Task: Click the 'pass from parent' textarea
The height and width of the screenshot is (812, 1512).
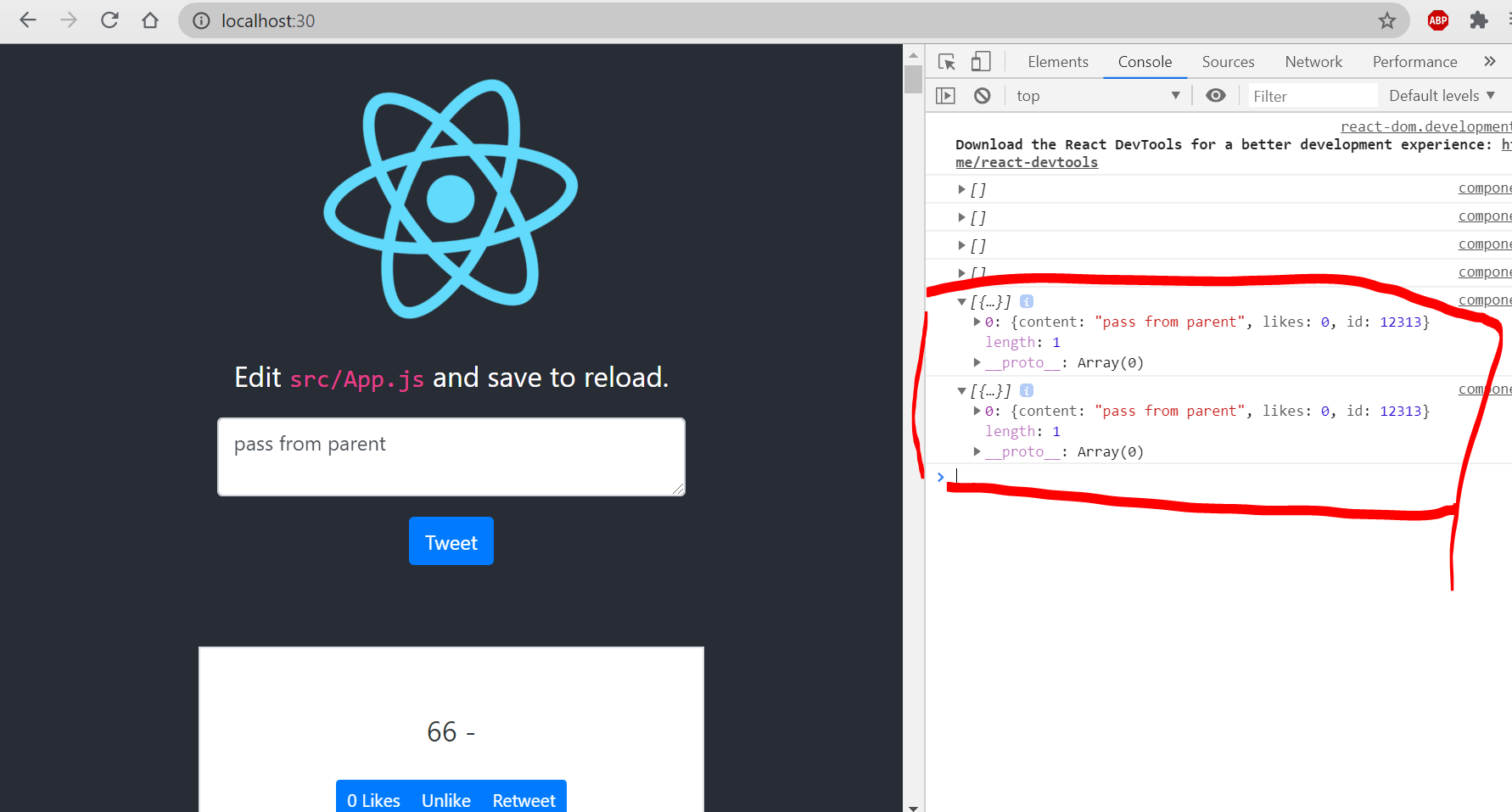Action: [x=451, y=456]
